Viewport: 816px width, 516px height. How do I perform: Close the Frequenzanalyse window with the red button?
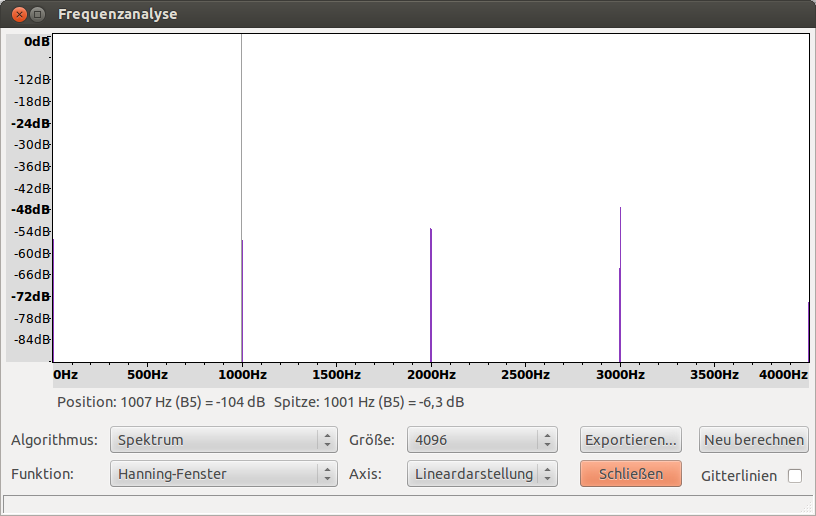point(19,14)
